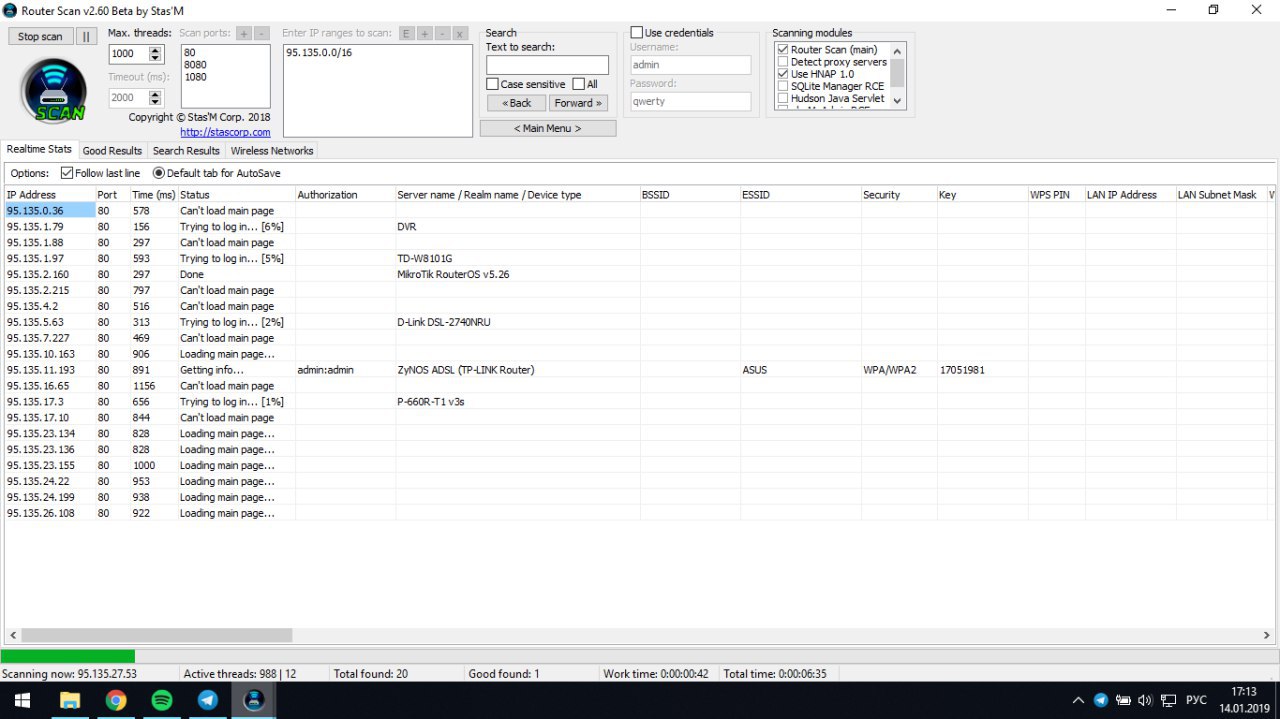This screenshot has width=1280, height=719.
Task: Click the Stop scan button
Action: [40, 36]
